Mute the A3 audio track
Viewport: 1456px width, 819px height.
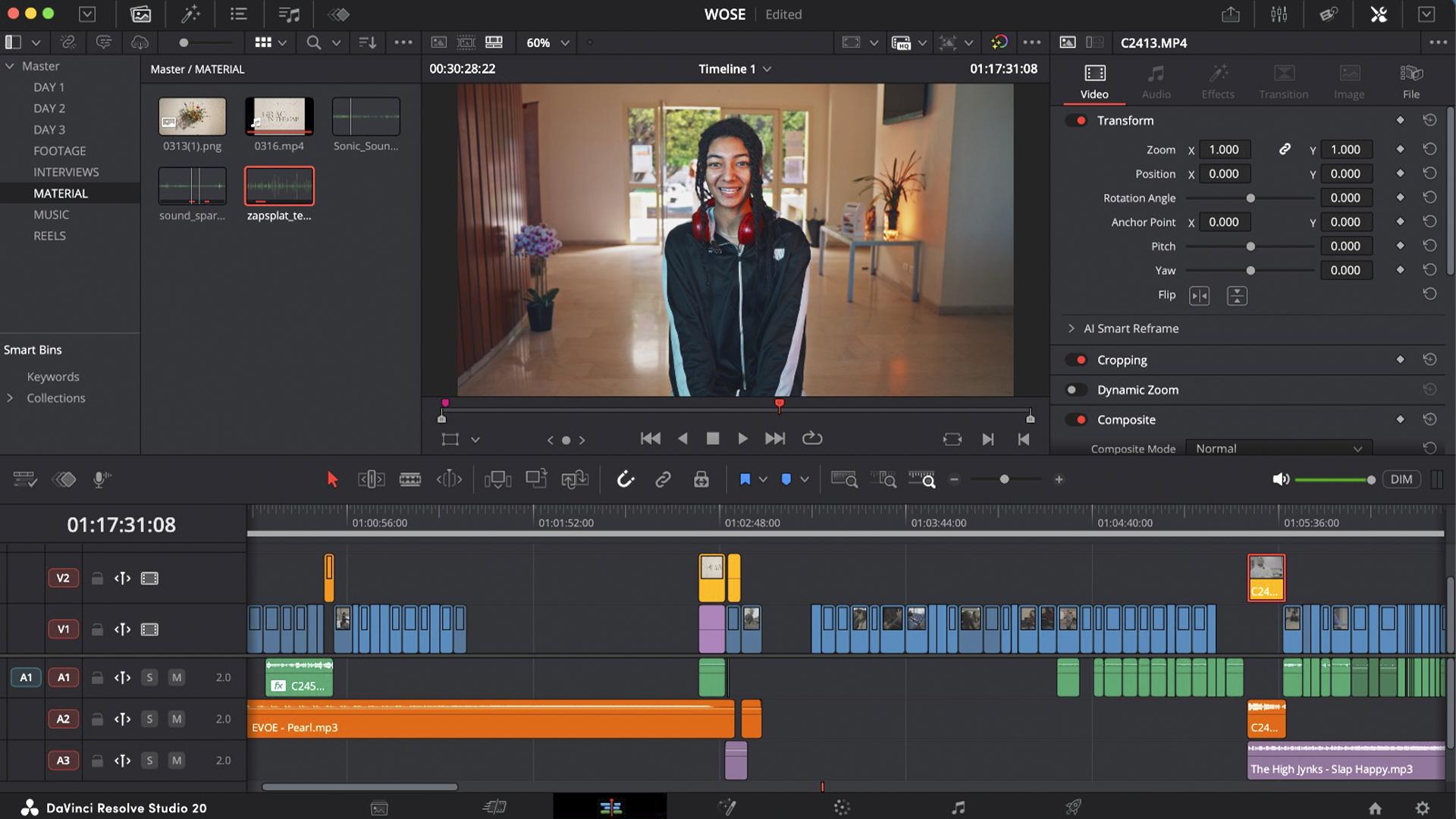(x=177, y=761)
